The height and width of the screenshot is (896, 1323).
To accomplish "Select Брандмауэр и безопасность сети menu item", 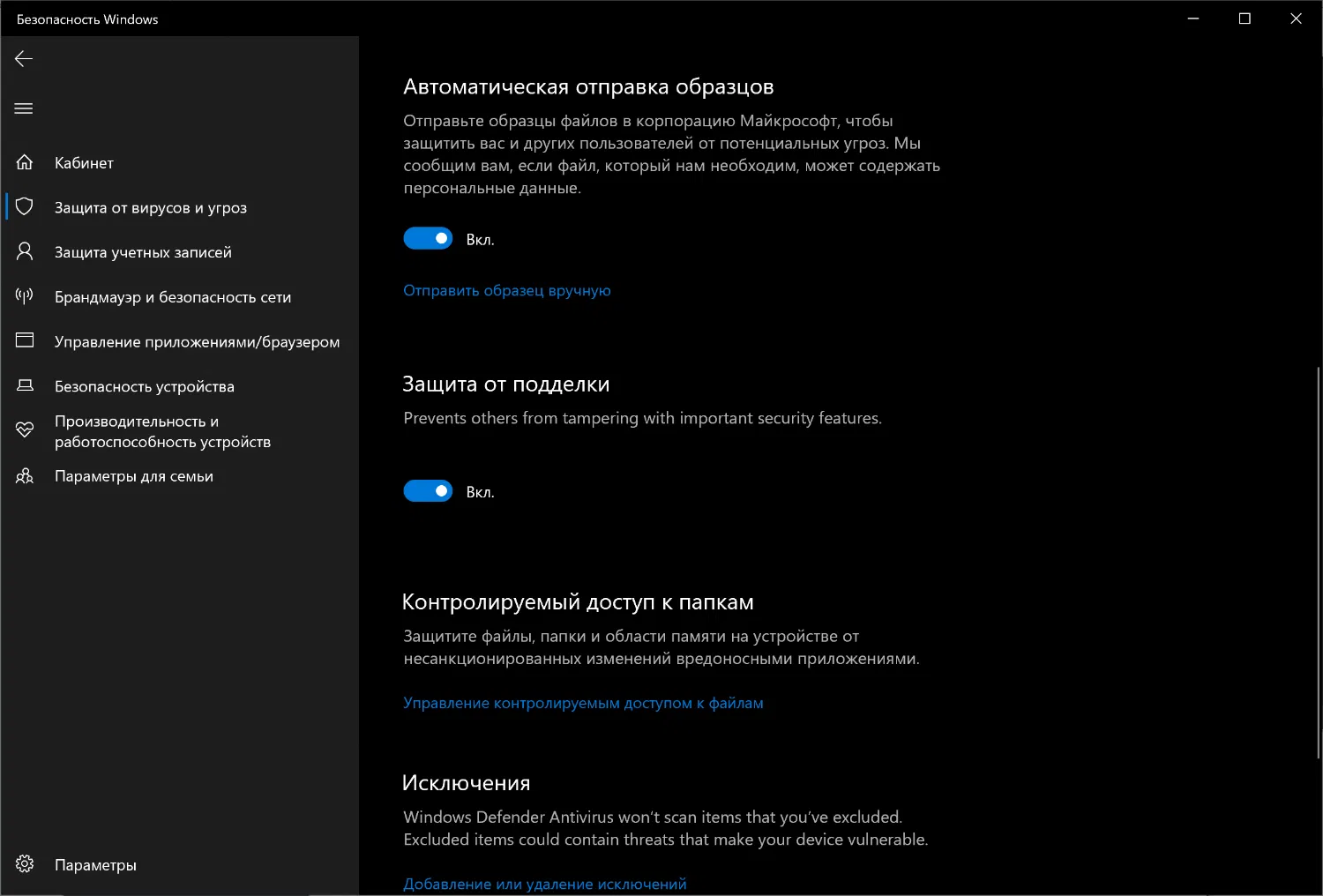I will pyautogui.click(x=173, y=297).
